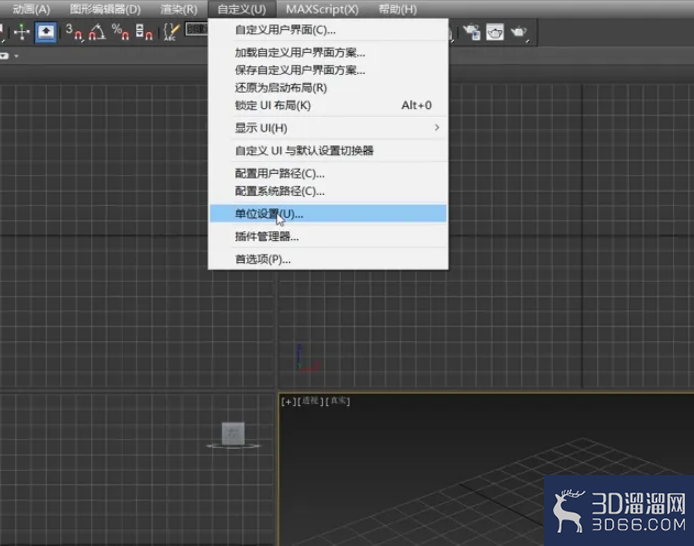
Task: Click render production teapot icon
Action: 519,32
